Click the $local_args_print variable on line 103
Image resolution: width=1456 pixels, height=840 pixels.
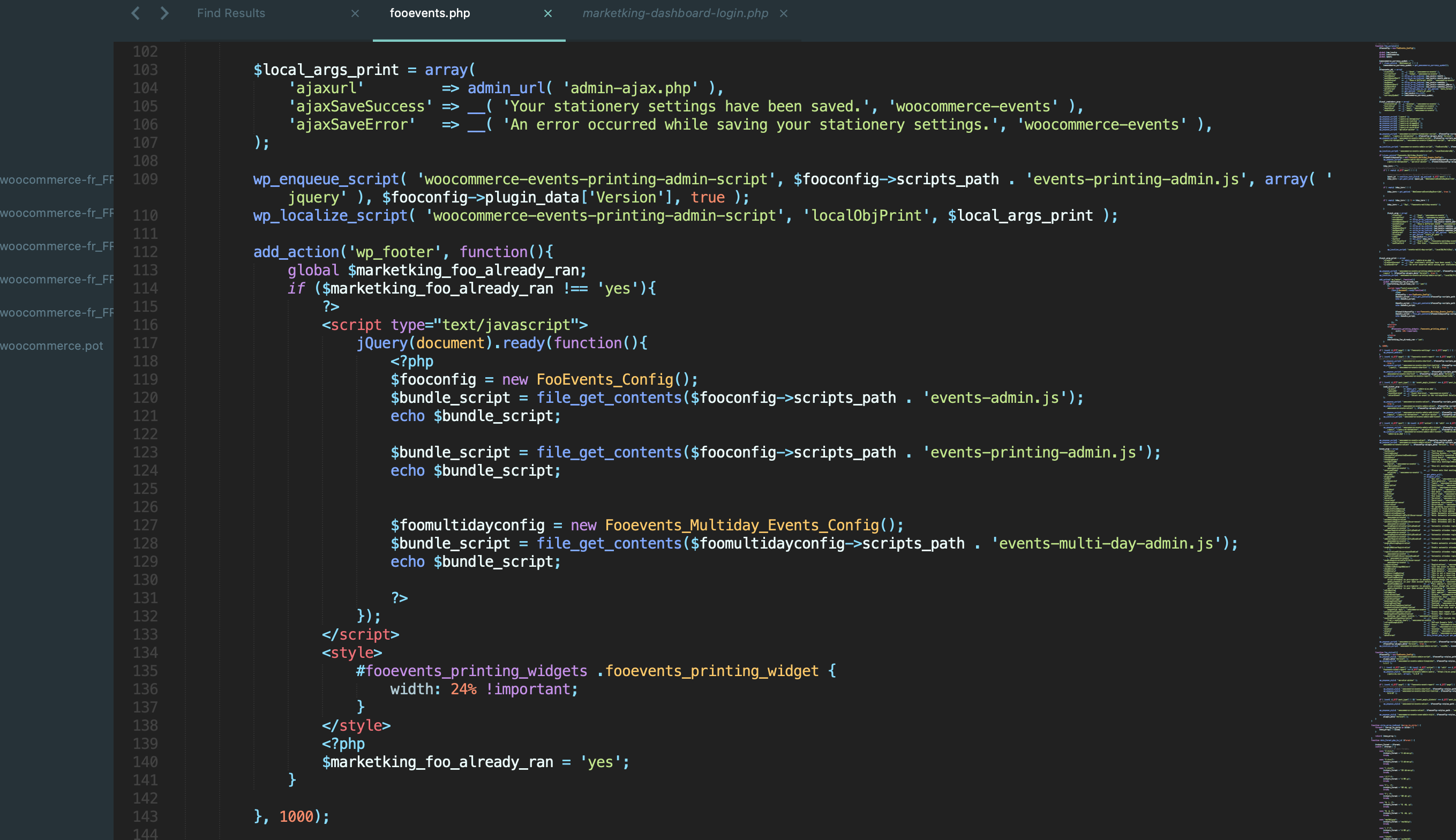pos(326,70)
